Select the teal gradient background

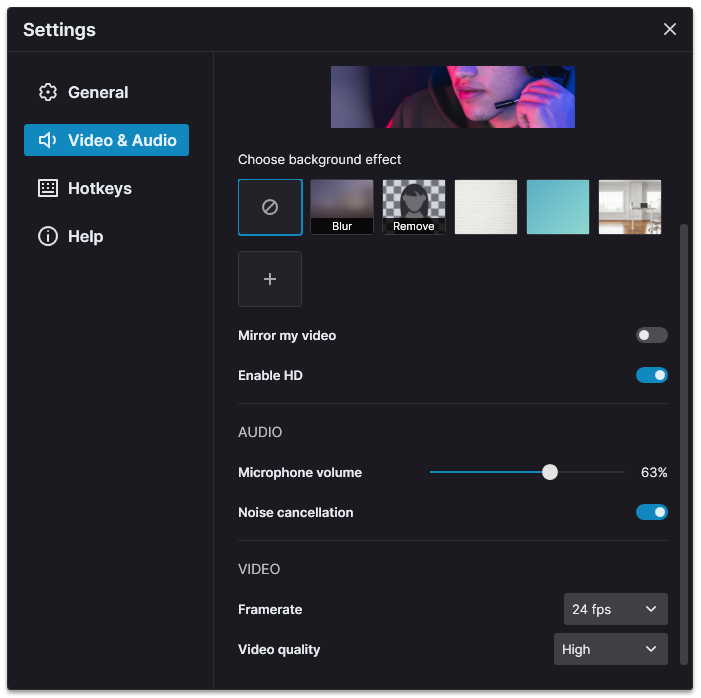click(557, 207)
